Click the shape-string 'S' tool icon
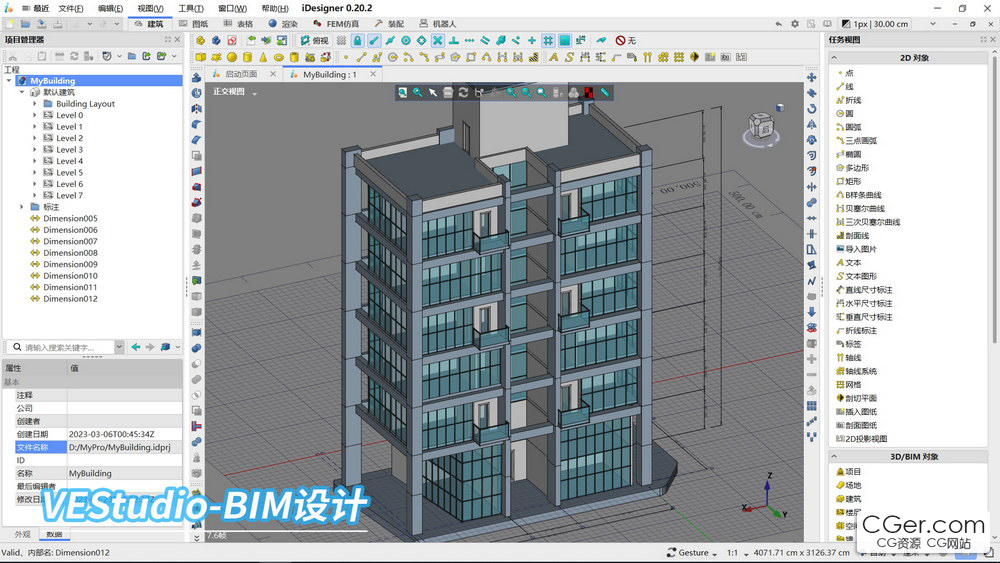This screenshot has width=1000, height=563. [x=569, y=57]
